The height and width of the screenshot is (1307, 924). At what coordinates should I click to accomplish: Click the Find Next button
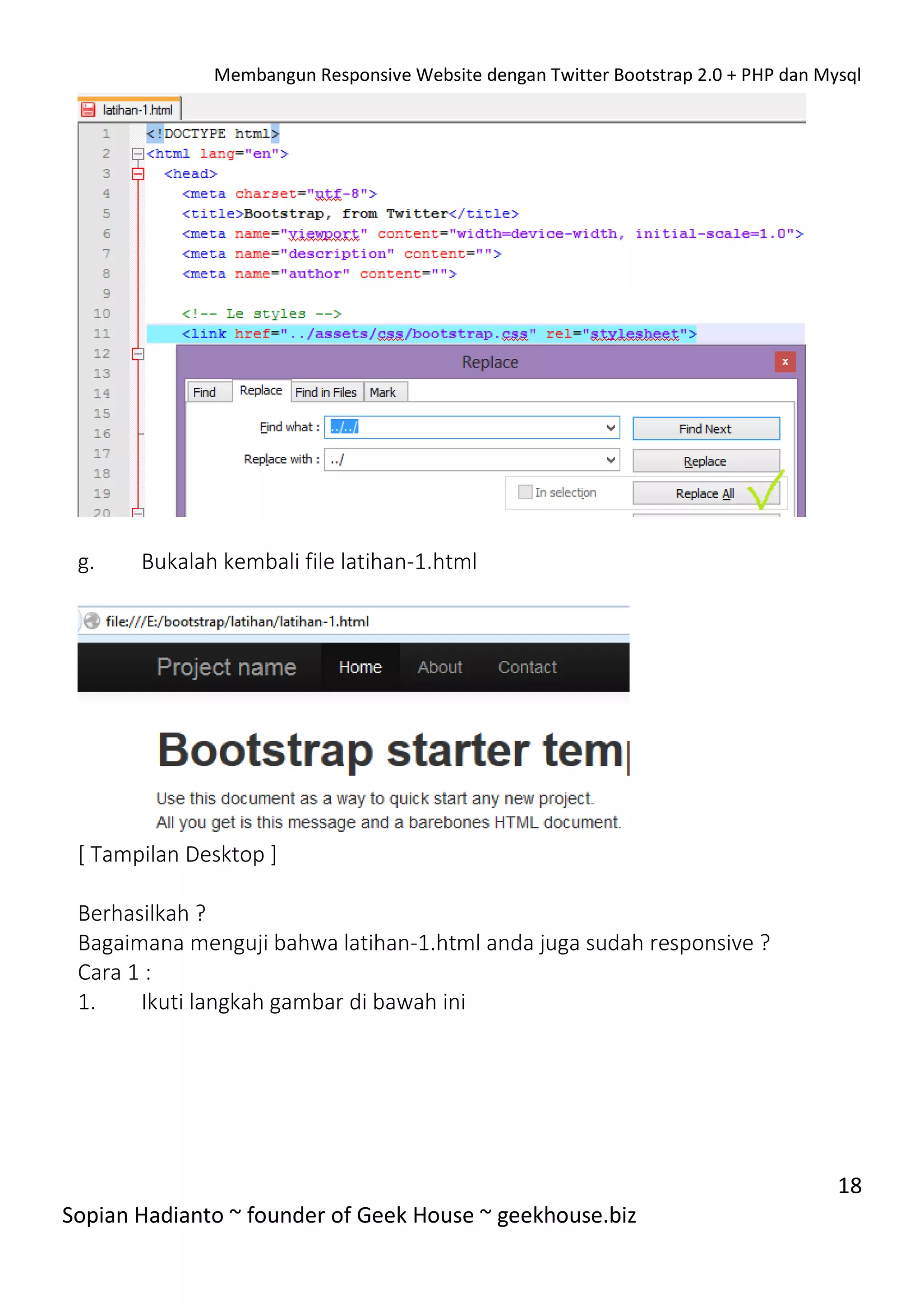coord(706,429)
